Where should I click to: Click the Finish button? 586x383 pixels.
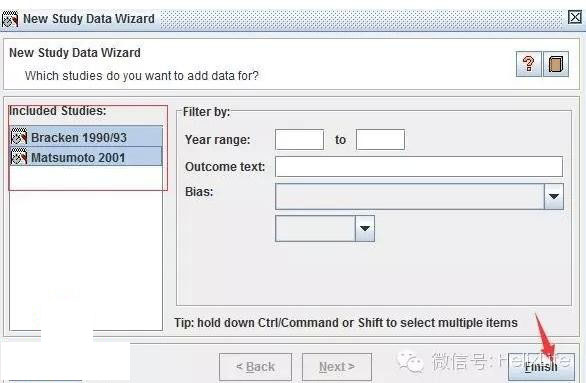point(542,367)
